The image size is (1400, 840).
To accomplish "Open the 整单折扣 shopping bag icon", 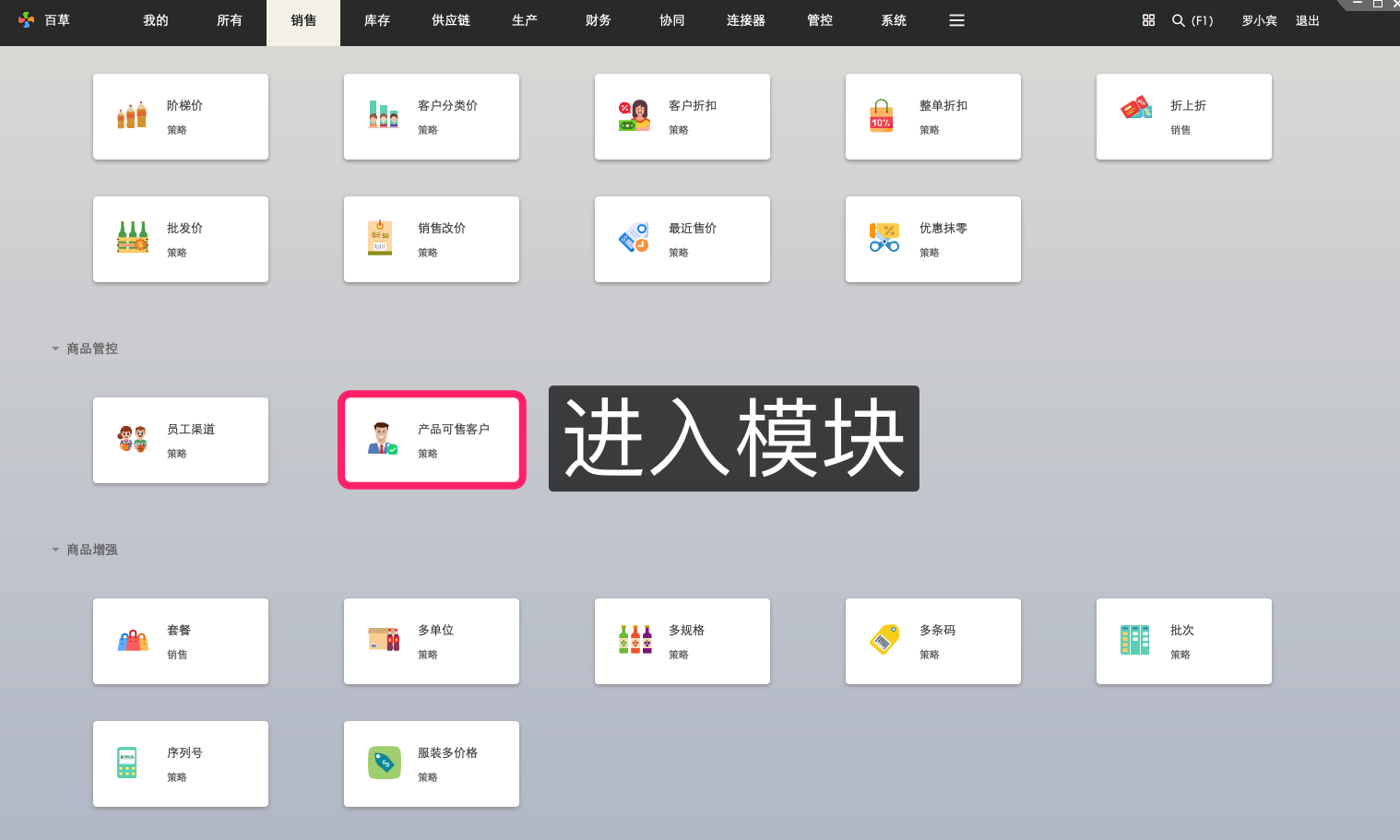I will coord(882,115).
